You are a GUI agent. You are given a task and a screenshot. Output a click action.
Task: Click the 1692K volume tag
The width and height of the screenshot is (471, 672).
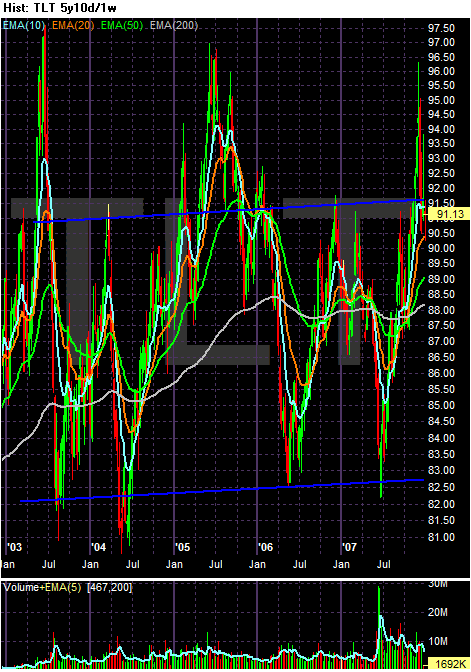click(x=450, y=664)
